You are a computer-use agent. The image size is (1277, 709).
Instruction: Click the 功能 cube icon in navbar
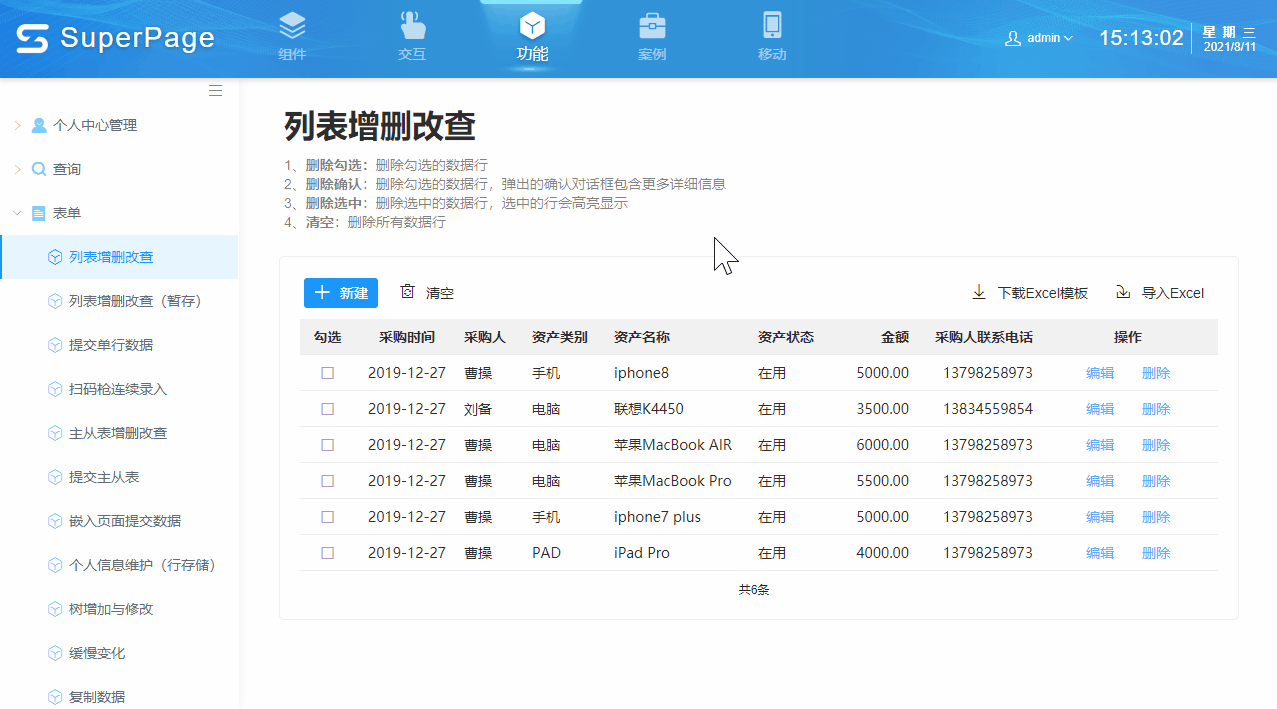[531, 25]
